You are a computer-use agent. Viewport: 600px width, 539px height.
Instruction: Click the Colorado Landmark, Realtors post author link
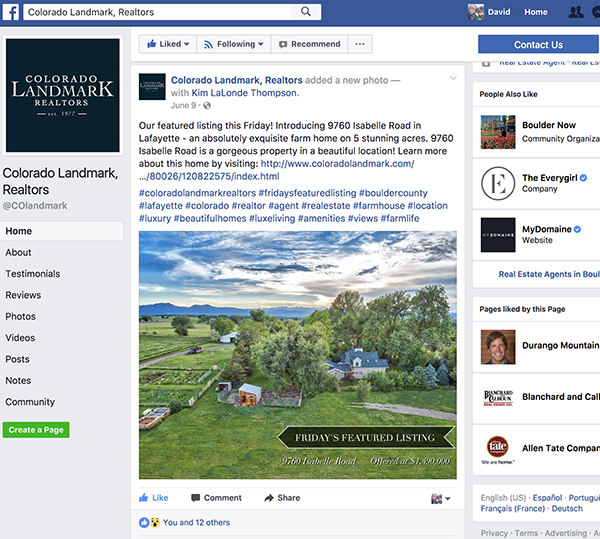pos(236,80)
